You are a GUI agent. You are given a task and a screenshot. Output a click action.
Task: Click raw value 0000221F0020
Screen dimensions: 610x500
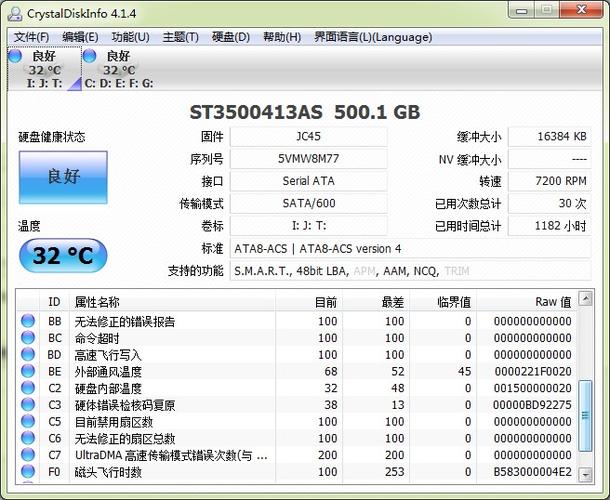[x=533, y=371]
